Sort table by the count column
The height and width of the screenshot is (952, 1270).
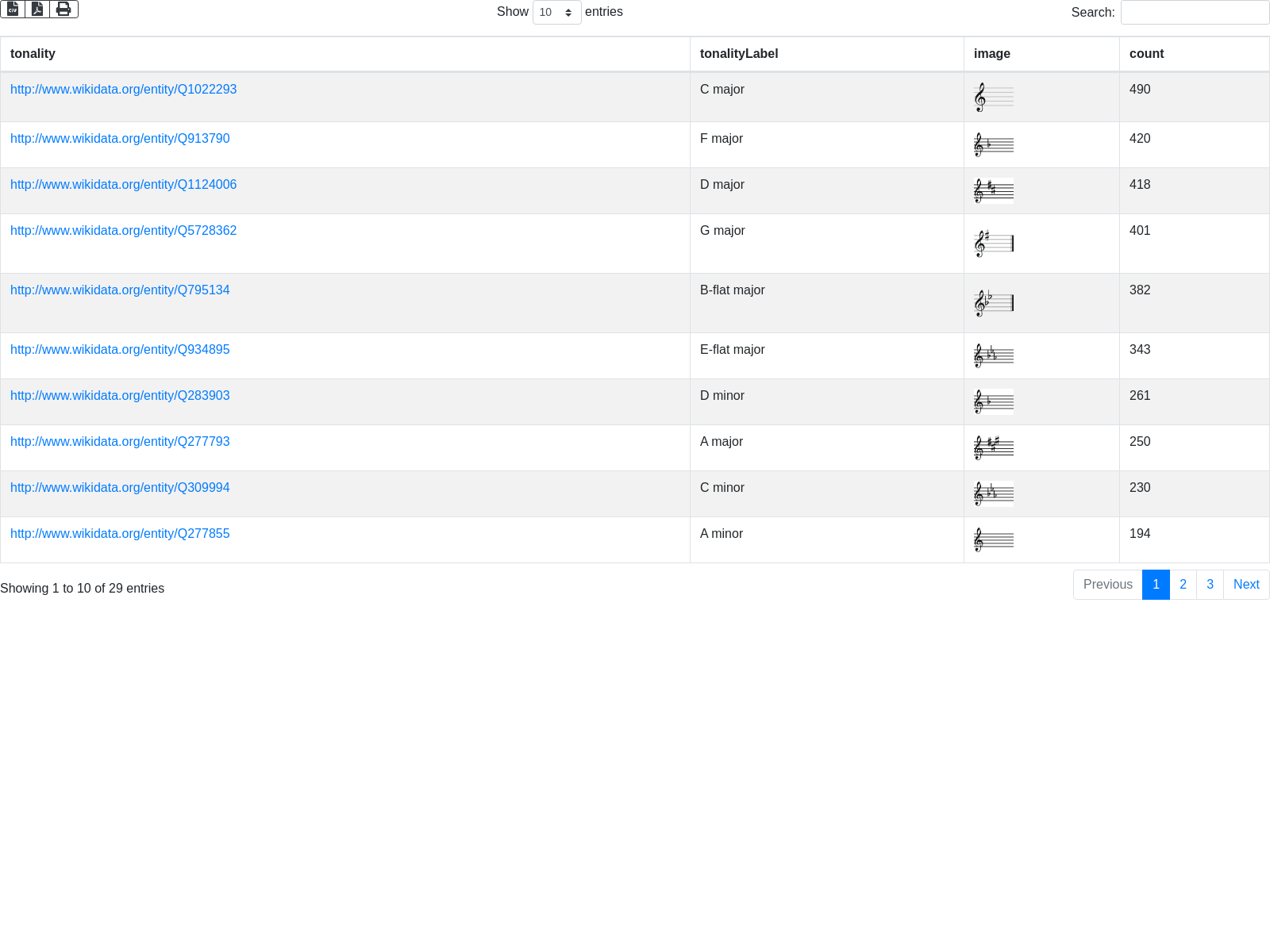coord(1146,54)
